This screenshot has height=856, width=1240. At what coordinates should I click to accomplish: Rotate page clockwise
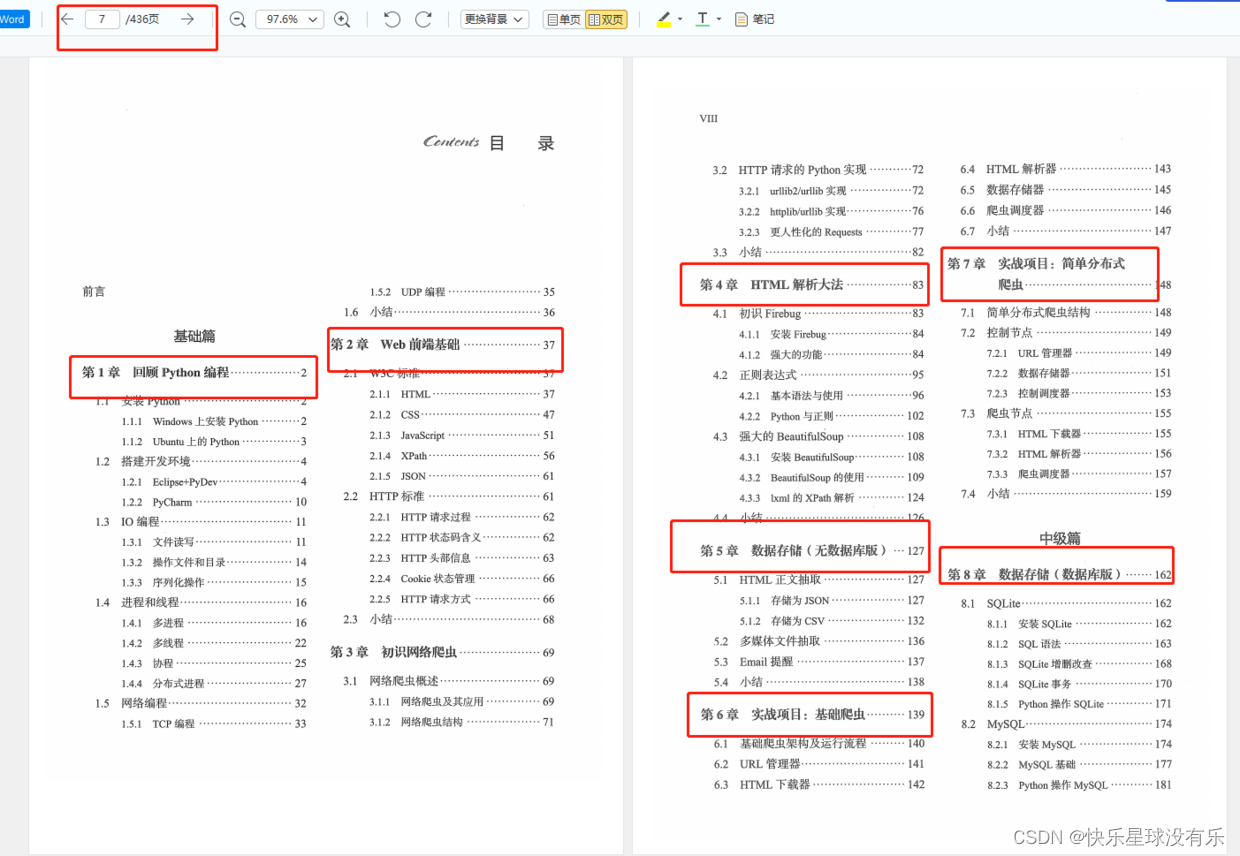click(423, 19)
